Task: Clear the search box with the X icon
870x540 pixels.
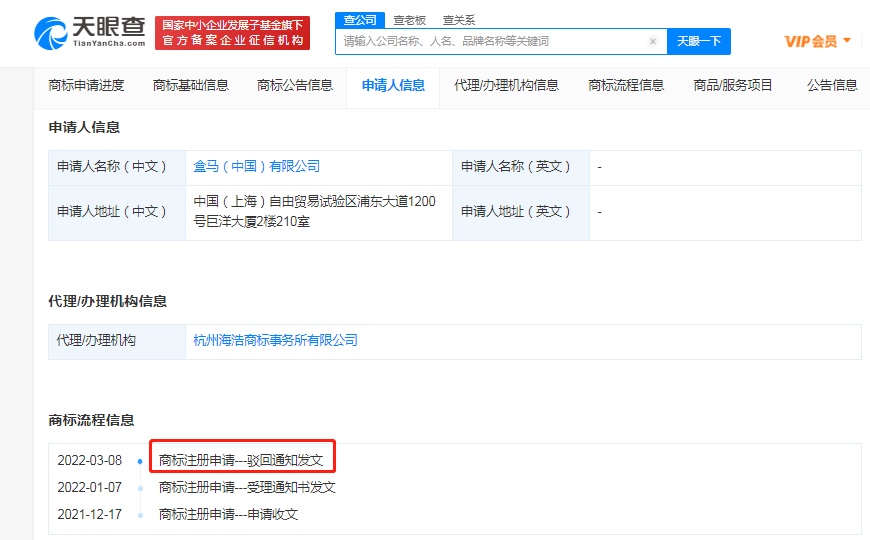Action: click(x=653, y=42)
